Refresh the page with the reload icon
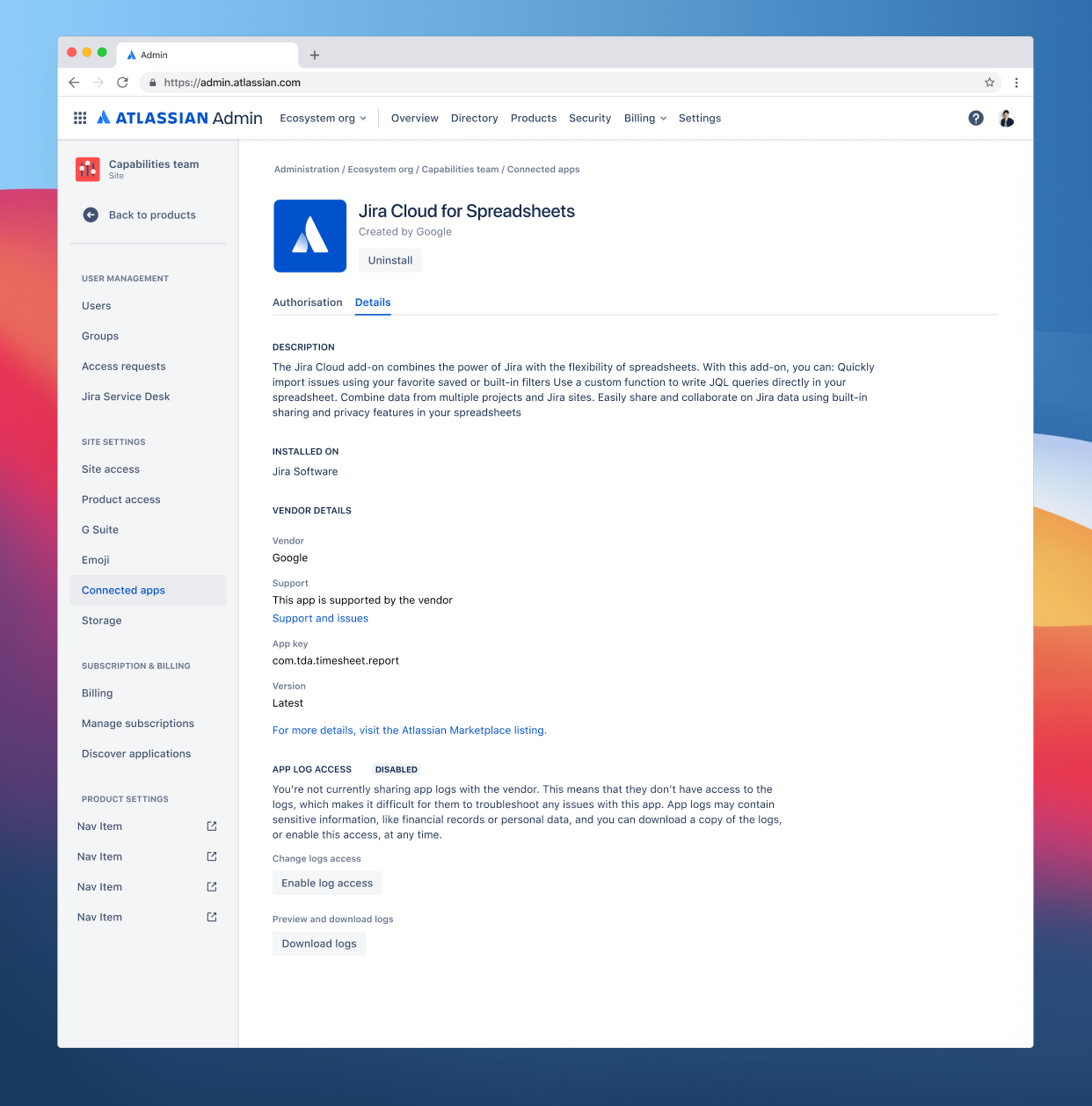 [x=122, y=82]
